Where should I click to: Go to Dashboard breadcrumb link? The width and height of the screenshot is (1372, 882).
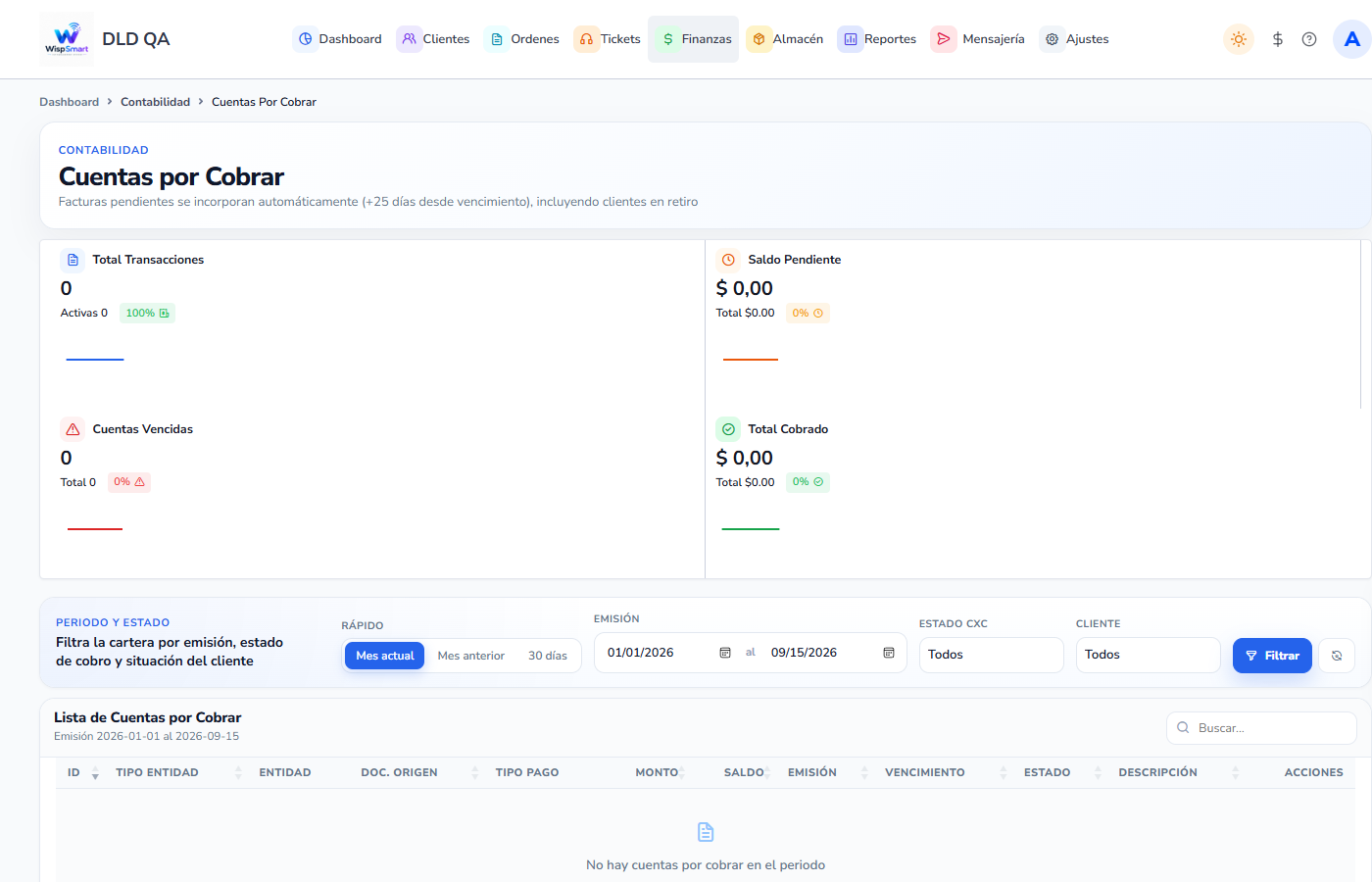click(x=69, y=102)
